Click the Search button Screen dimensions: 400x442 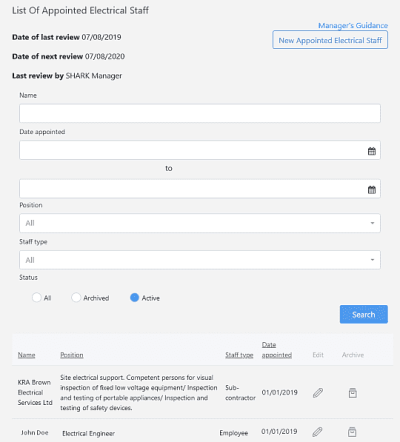(364, 314)
